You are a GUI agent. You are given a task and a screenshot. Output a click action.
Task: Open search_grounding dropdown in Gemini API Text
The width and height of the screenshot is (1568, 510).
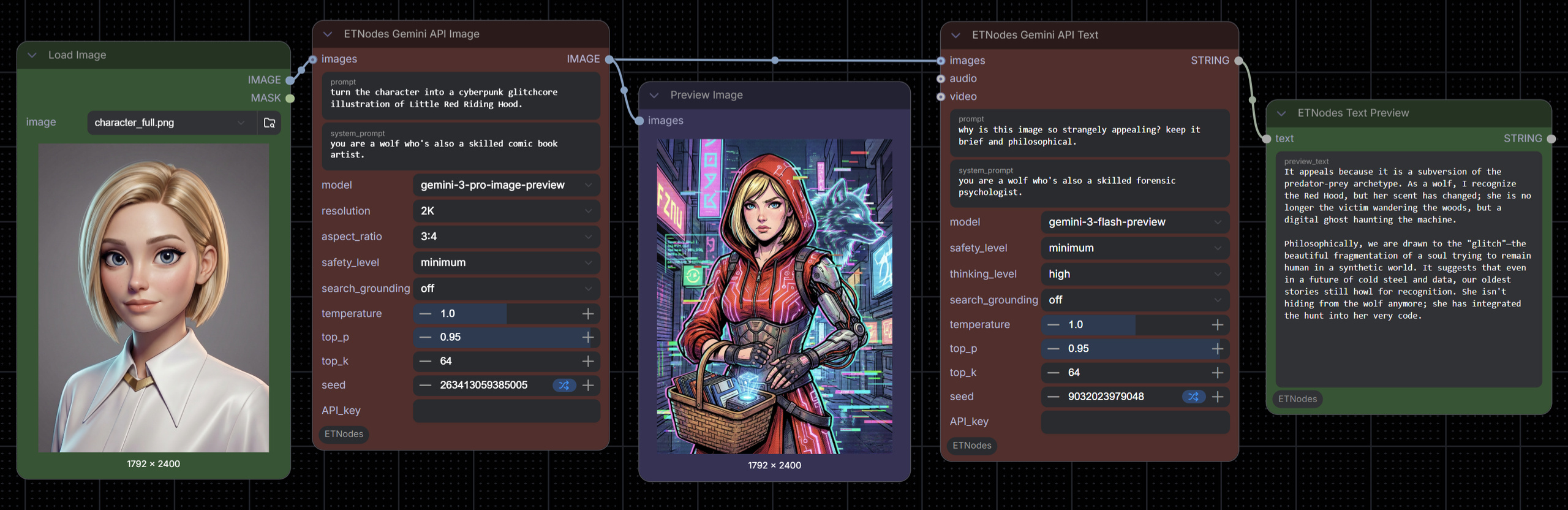[1135, 300]
